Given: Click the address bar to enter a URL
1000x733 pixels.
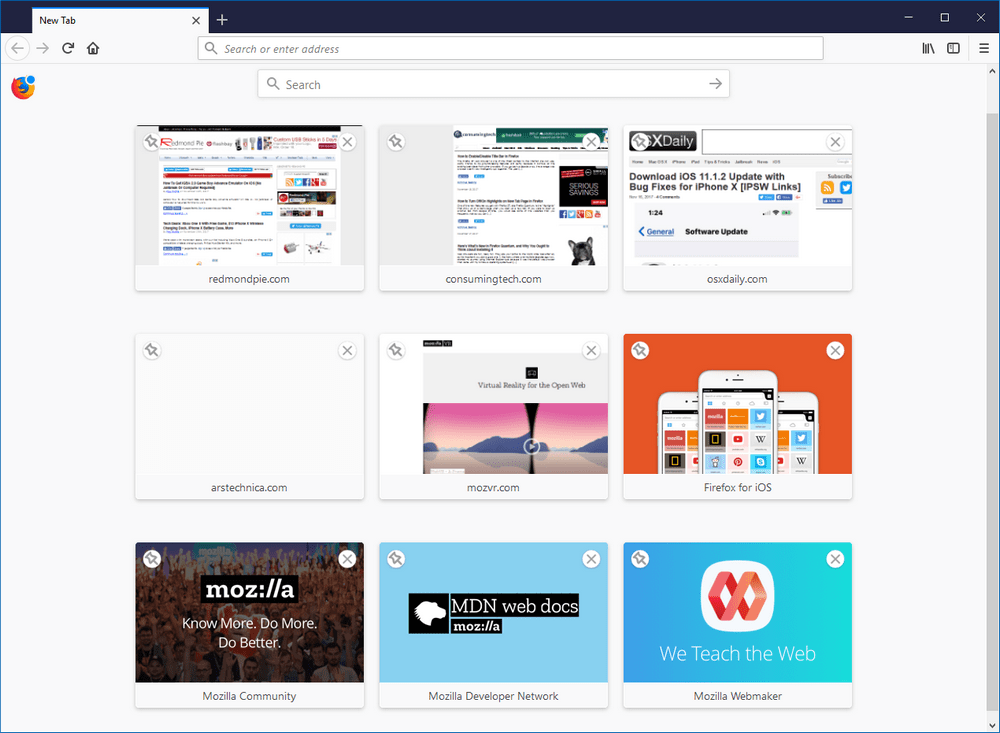Looking at the screenshot, I should [510, 47].
